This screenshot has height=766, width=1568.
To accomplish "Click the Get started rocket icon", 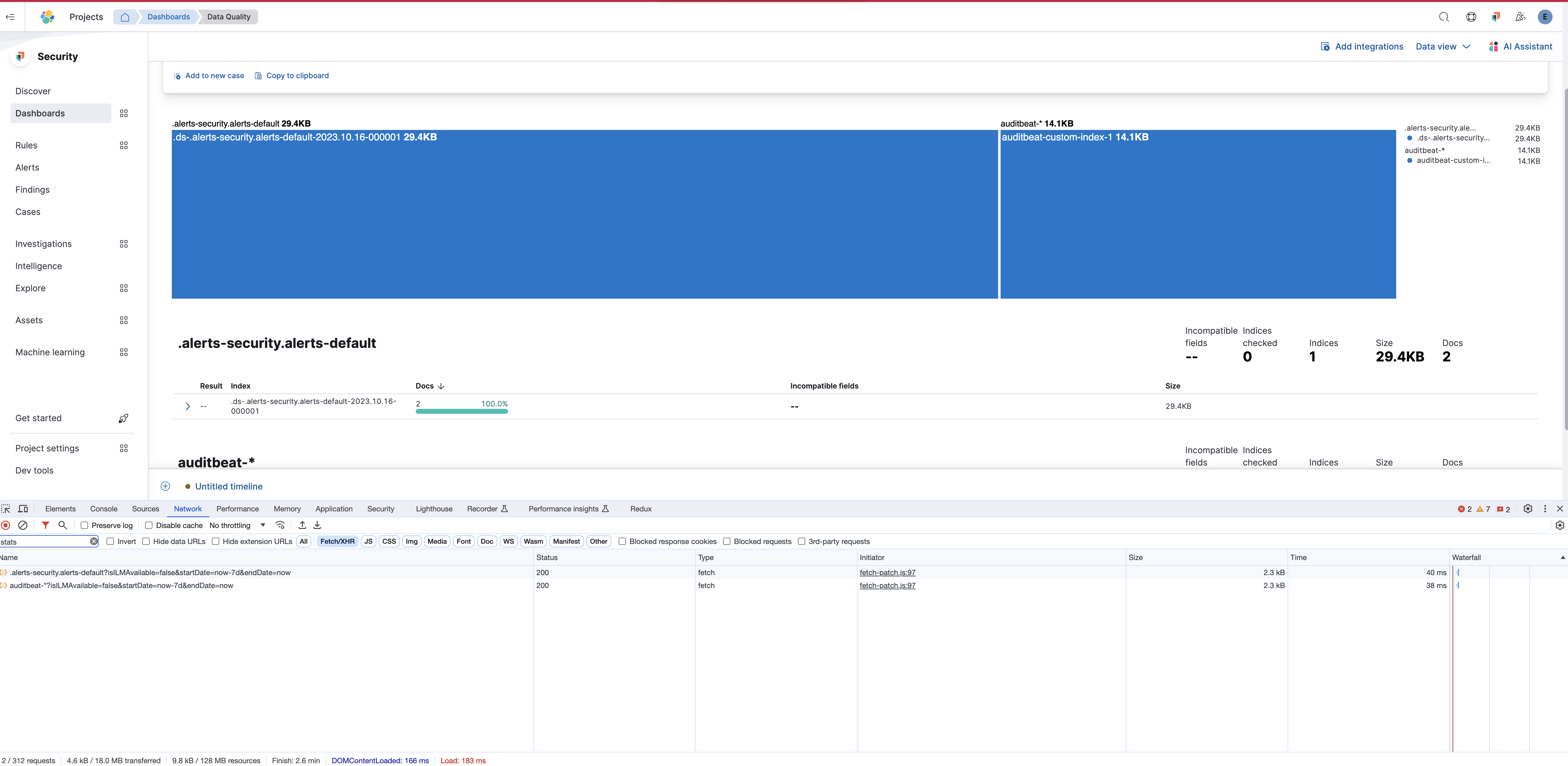I will (123, 419).
